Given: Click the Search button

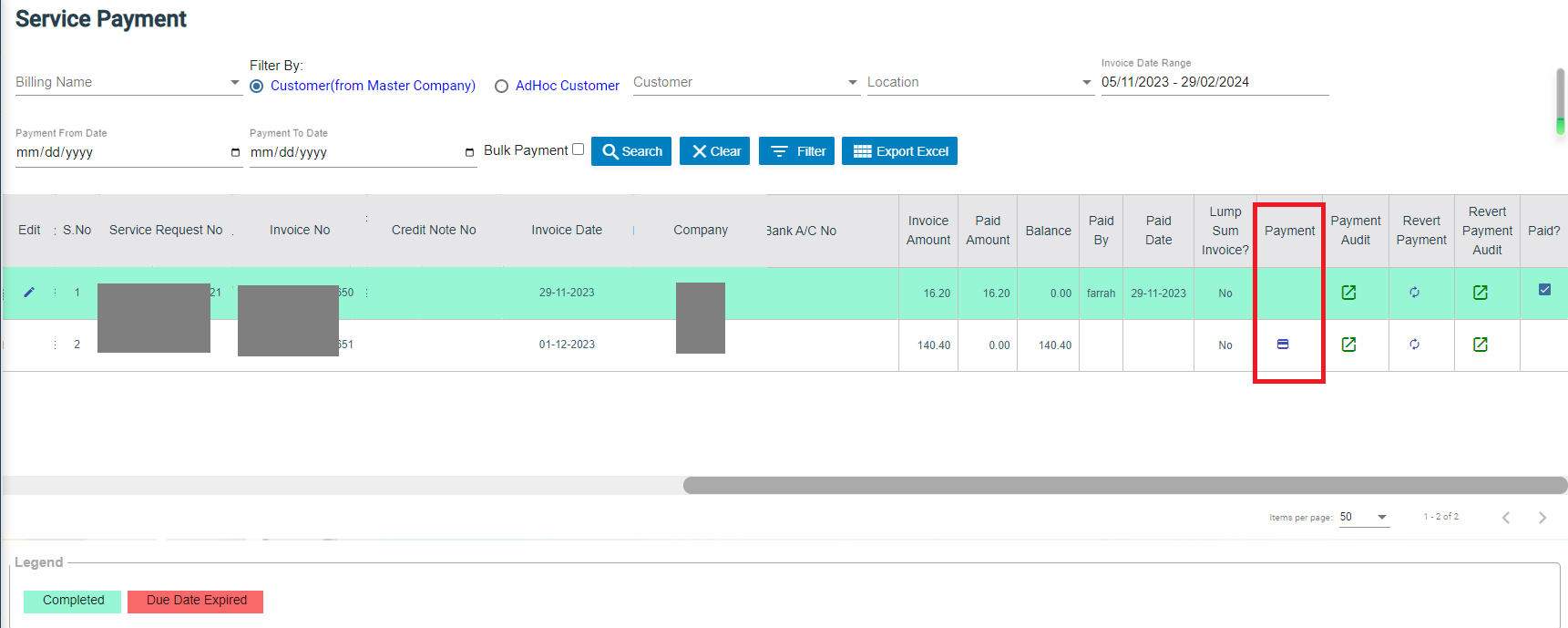Looking at the screenshot, I should (631, 151).
